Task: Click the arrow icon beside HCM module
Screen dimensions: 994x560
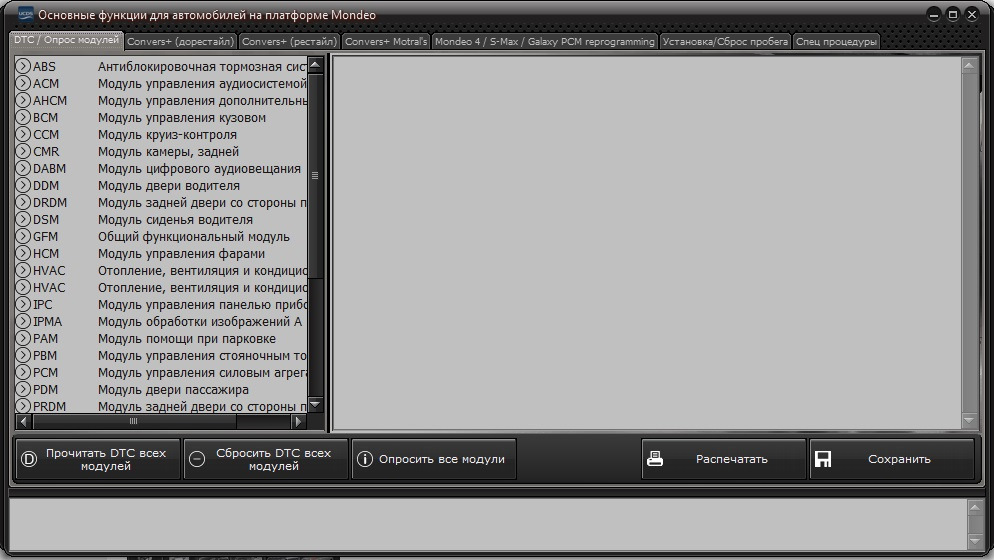Action: 23,253
